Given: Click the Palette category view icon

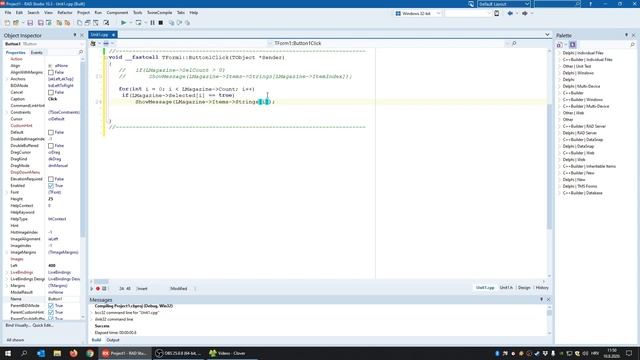Looking at the screenshot, I should click(573, 44).
